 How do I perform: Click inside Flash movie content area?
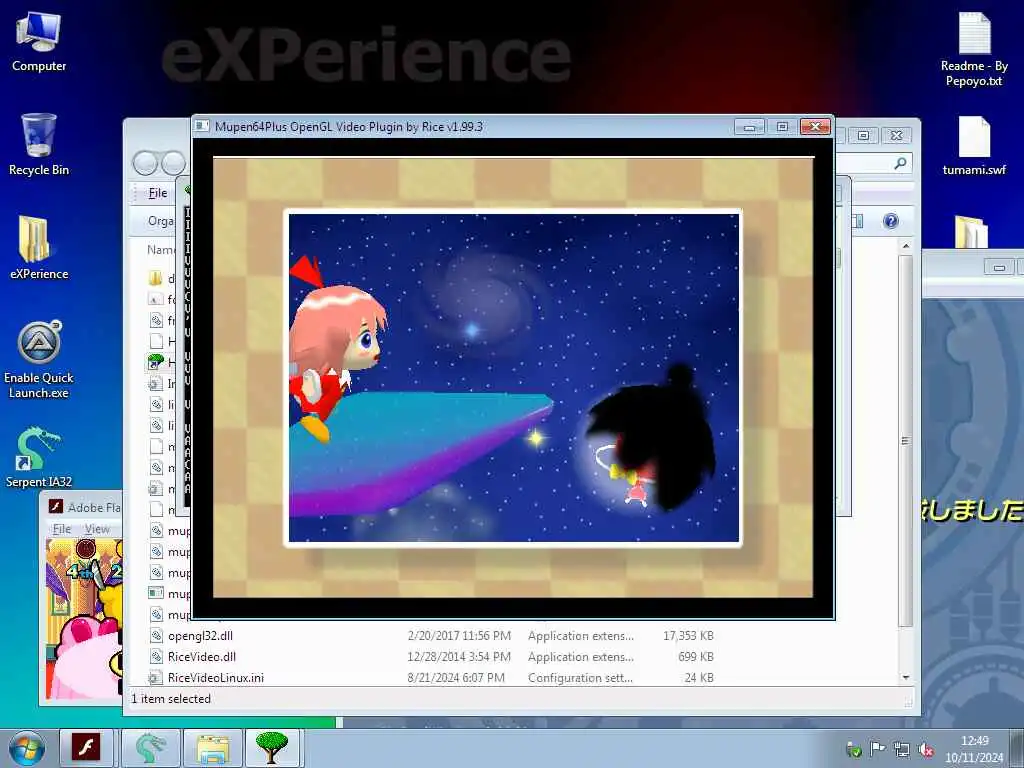(x=84, y=618)
